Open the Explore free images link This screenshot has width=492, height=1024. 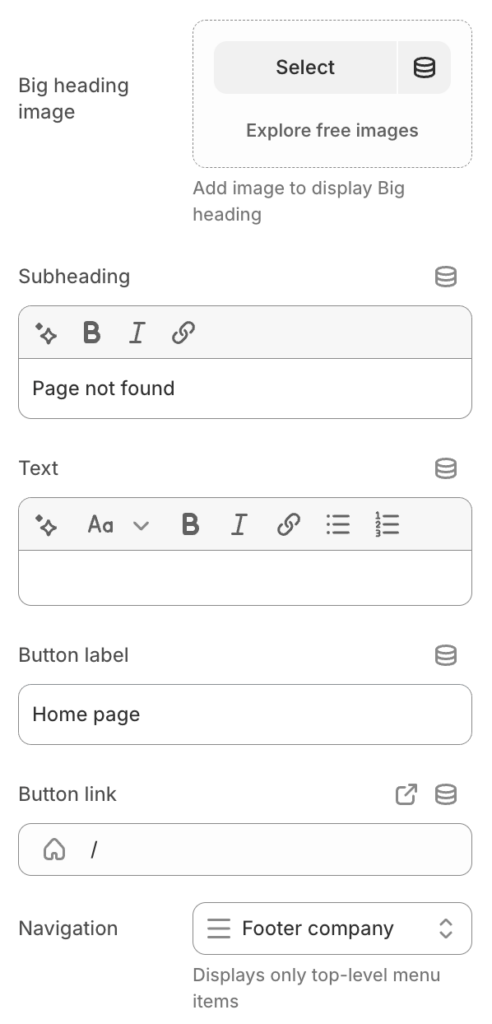[x=332, y=130]
